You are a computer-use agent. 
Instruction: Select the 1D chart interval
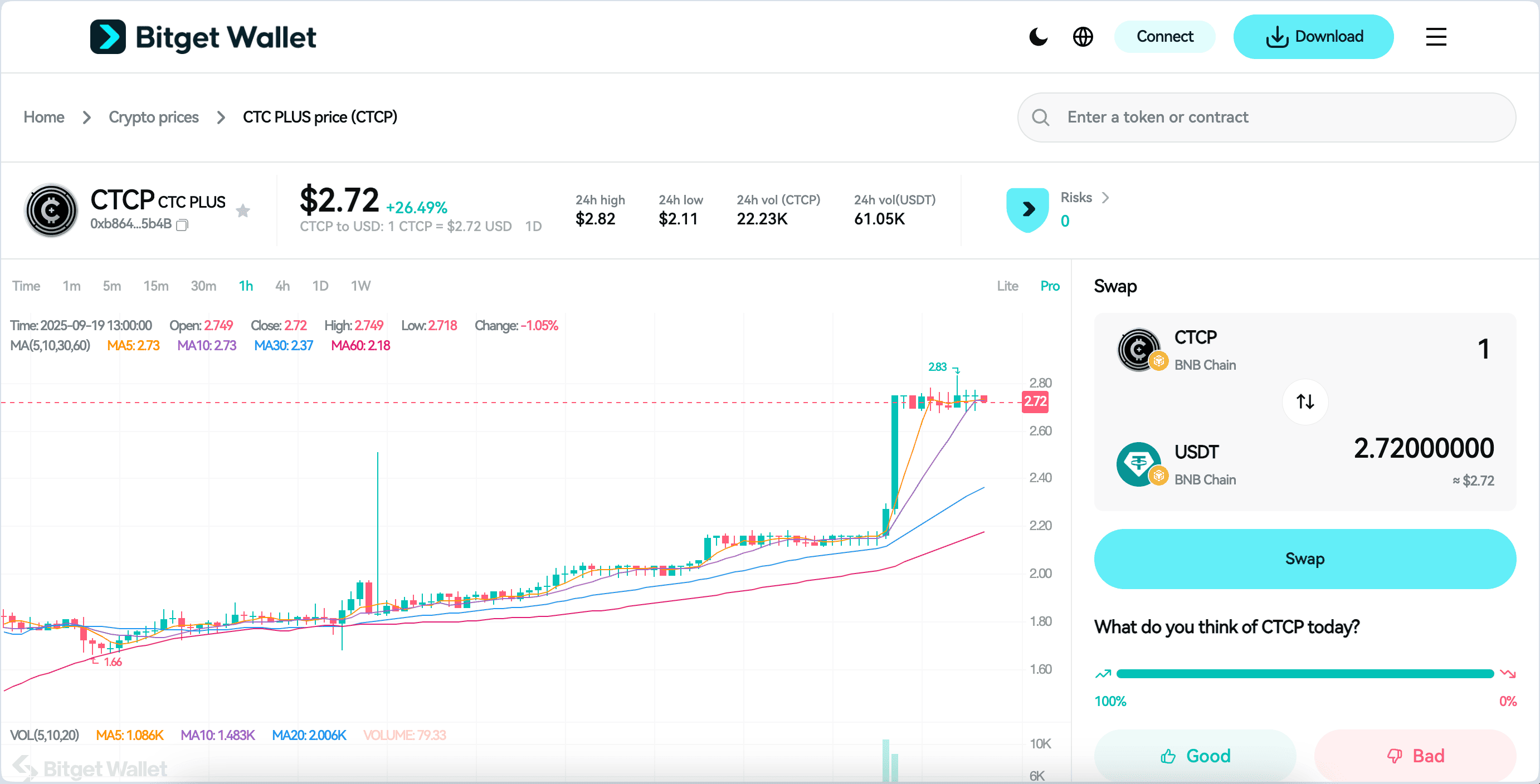point(320,286)
